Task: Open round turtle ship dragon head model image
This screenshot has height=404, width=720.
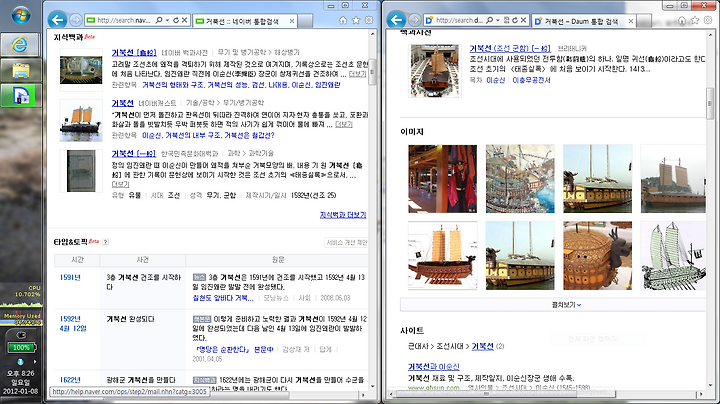Action: [x=597, y=255]
